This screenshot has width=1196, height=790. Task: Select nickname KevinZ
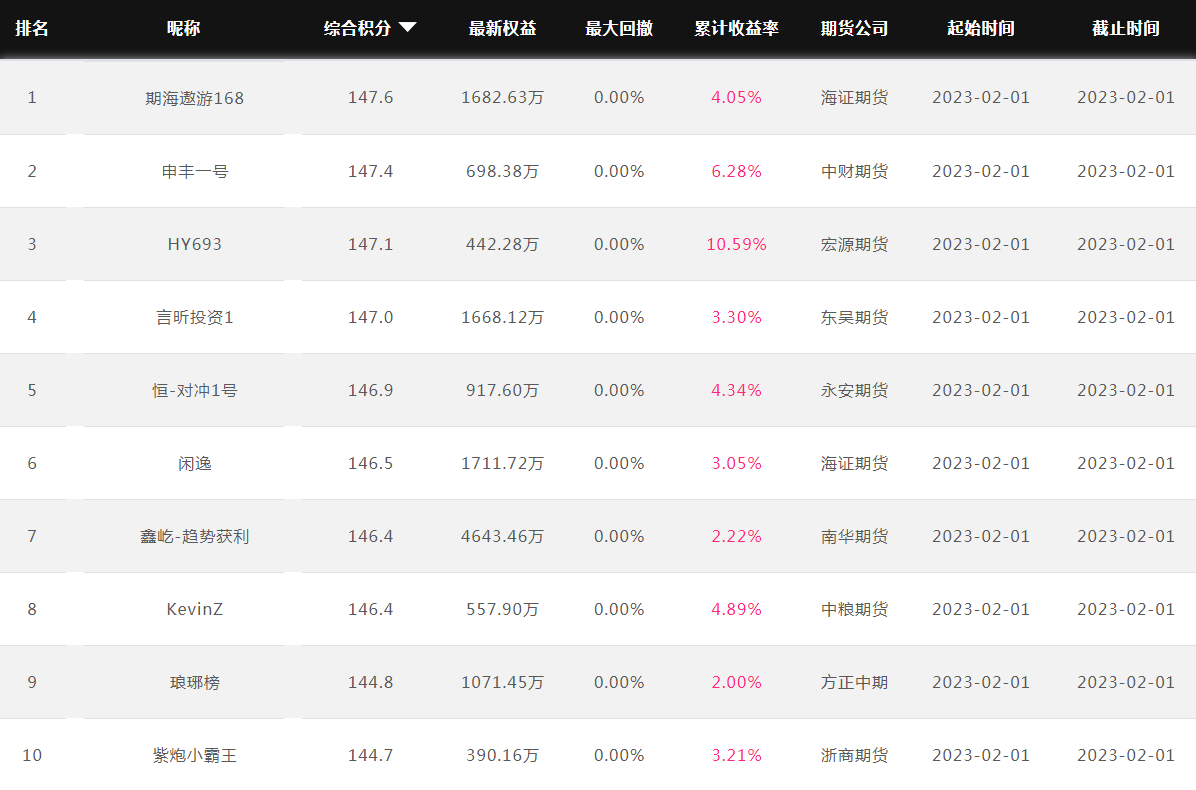[x=195, y=609]
